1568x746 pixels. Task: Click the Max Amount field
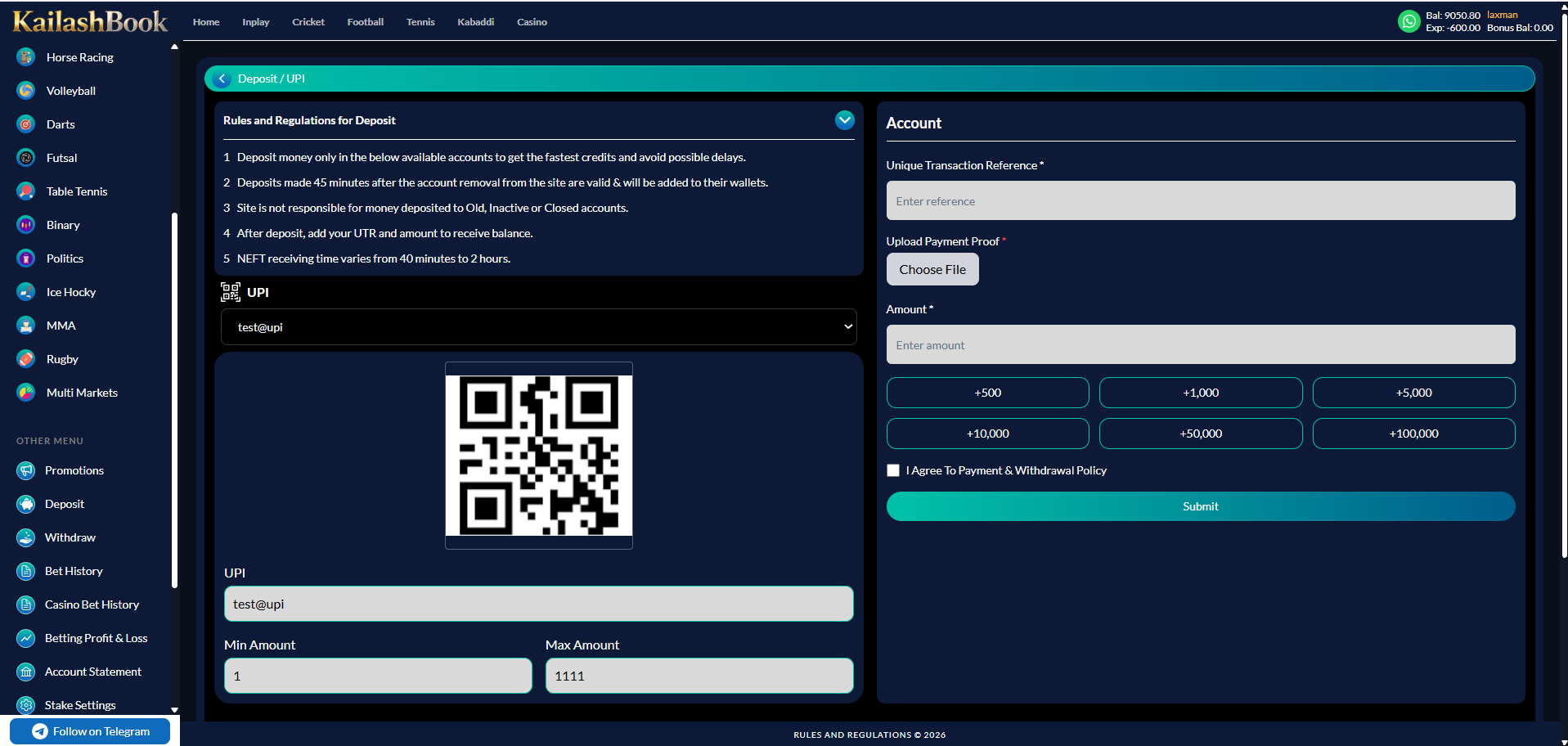699,676
